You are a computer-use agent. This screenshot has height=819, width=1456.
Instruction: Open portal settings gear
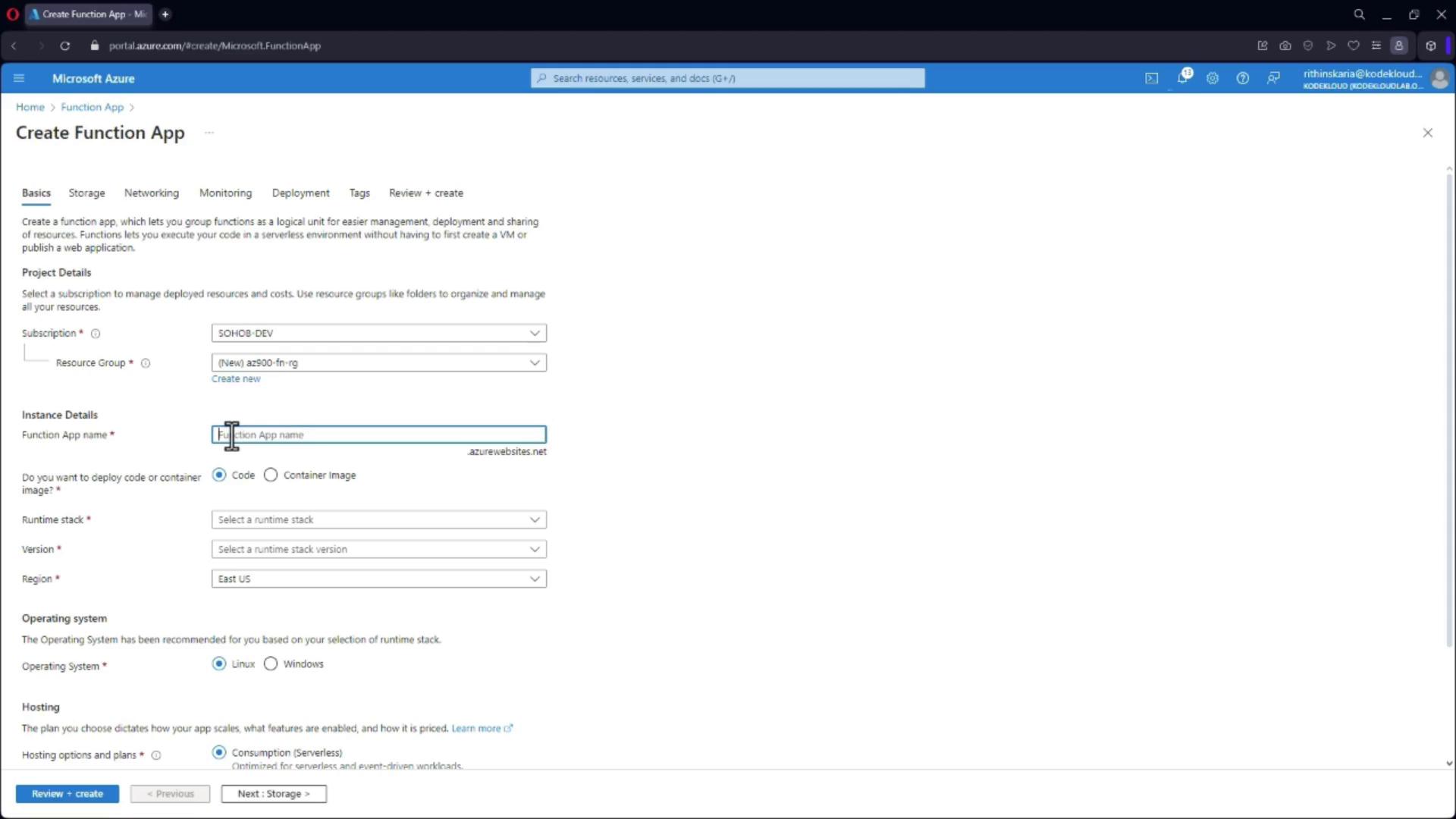[1213, 78]
